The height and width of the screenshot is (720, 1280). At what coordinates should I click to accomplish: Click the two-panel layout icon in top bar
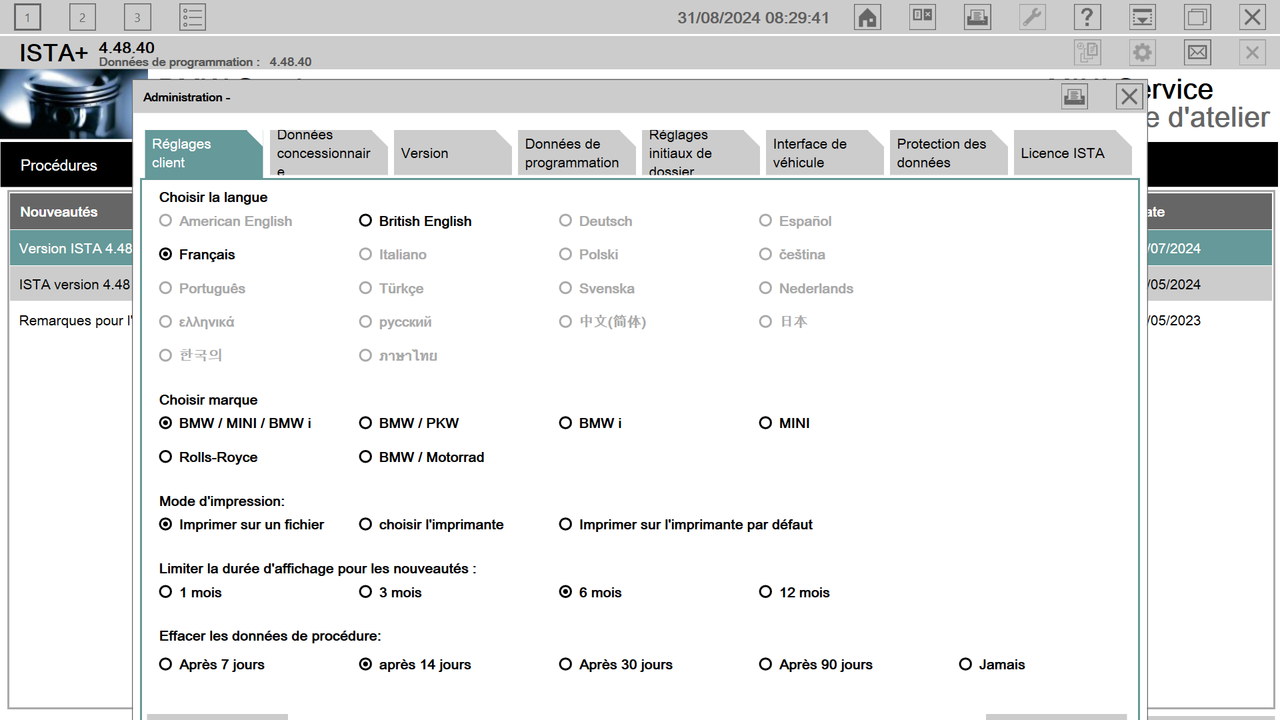[x=922, y=17]
